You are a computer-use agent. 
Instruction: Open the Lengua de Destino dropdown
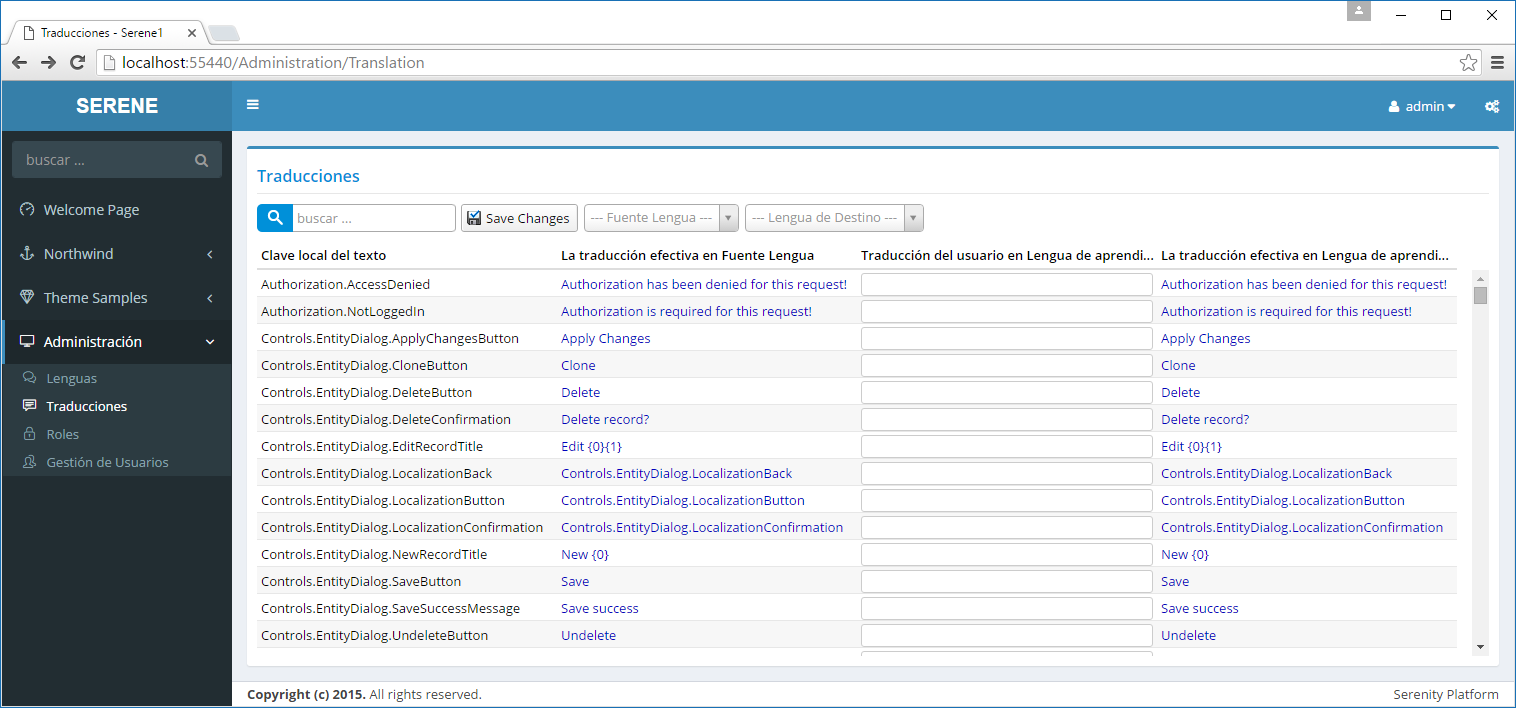833,218
